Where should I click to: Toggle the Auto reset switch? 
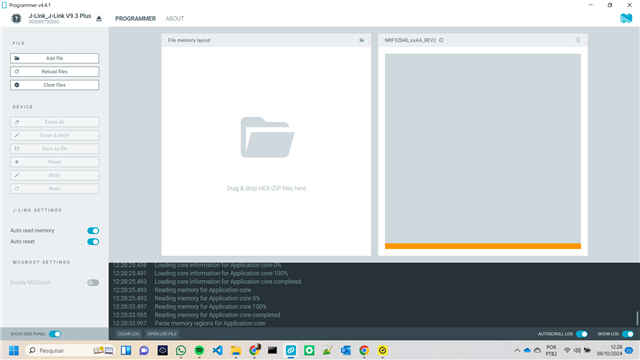tap(93, 242)
